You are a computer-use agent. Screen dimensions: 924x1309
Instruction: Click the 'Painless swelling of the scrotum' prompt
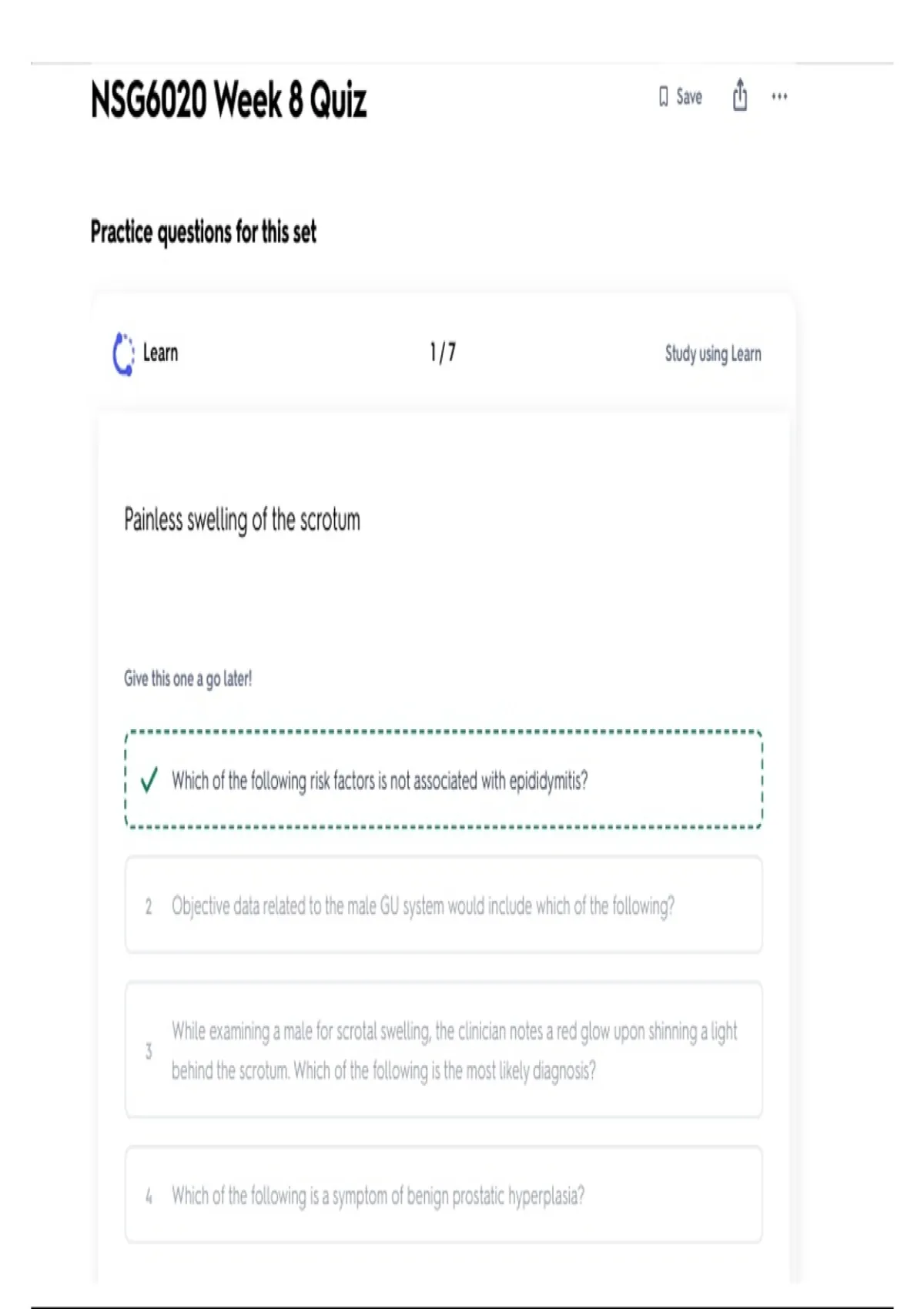coord(242,520)
